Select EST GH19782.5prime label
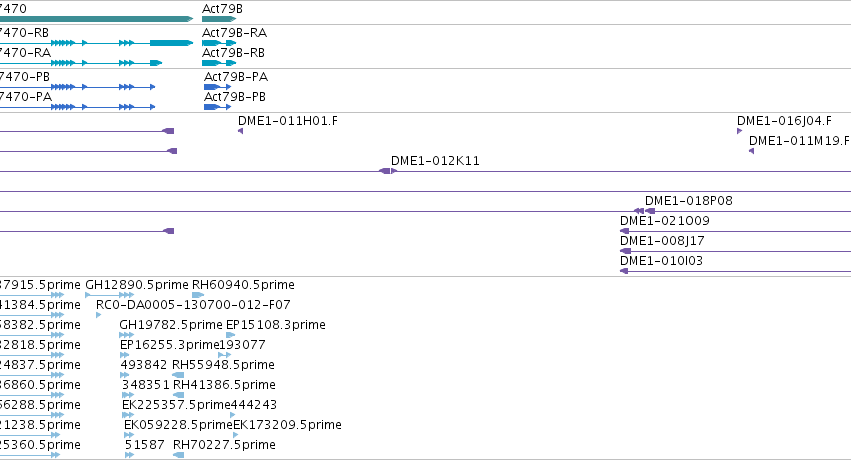This screenshot has height=460, width=851. 171,325
